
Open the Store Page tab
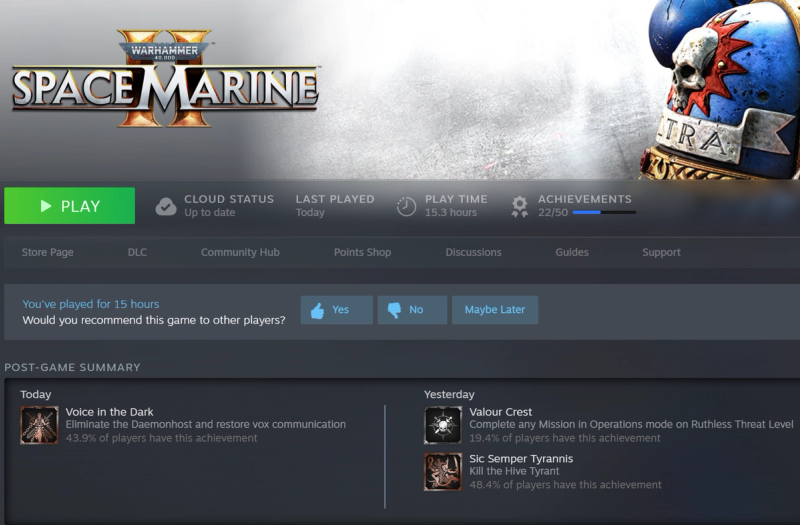pyautogui.click(x=47, y=252)
